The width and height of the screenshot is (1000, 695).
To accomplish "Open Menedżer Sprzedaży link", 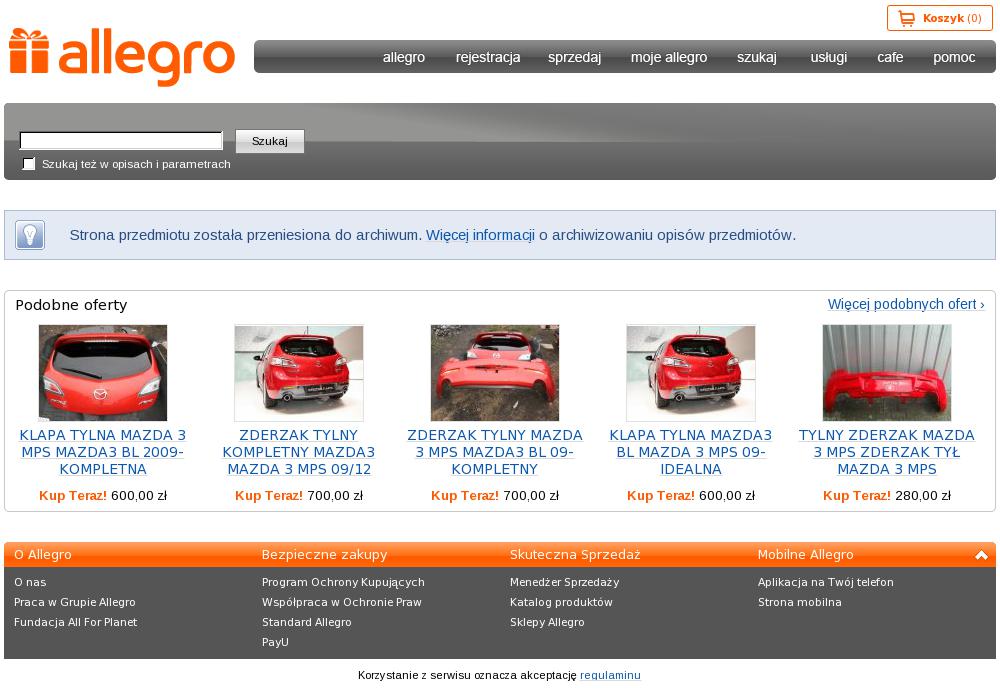I will coord(564,582).
